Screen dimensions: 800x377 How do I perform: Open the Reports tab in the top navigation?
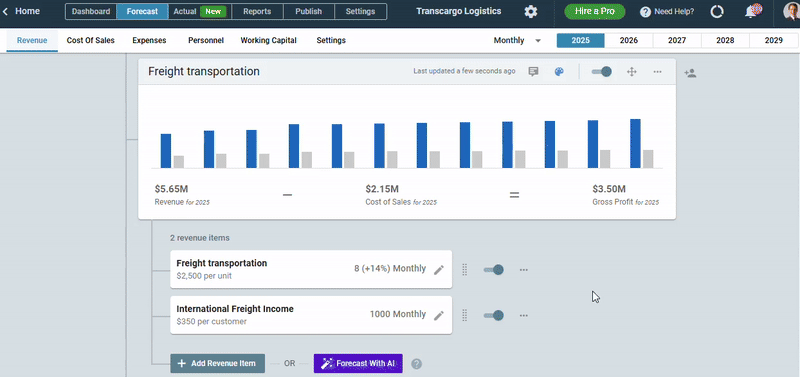pyautogui.click(x=257, y=11)
